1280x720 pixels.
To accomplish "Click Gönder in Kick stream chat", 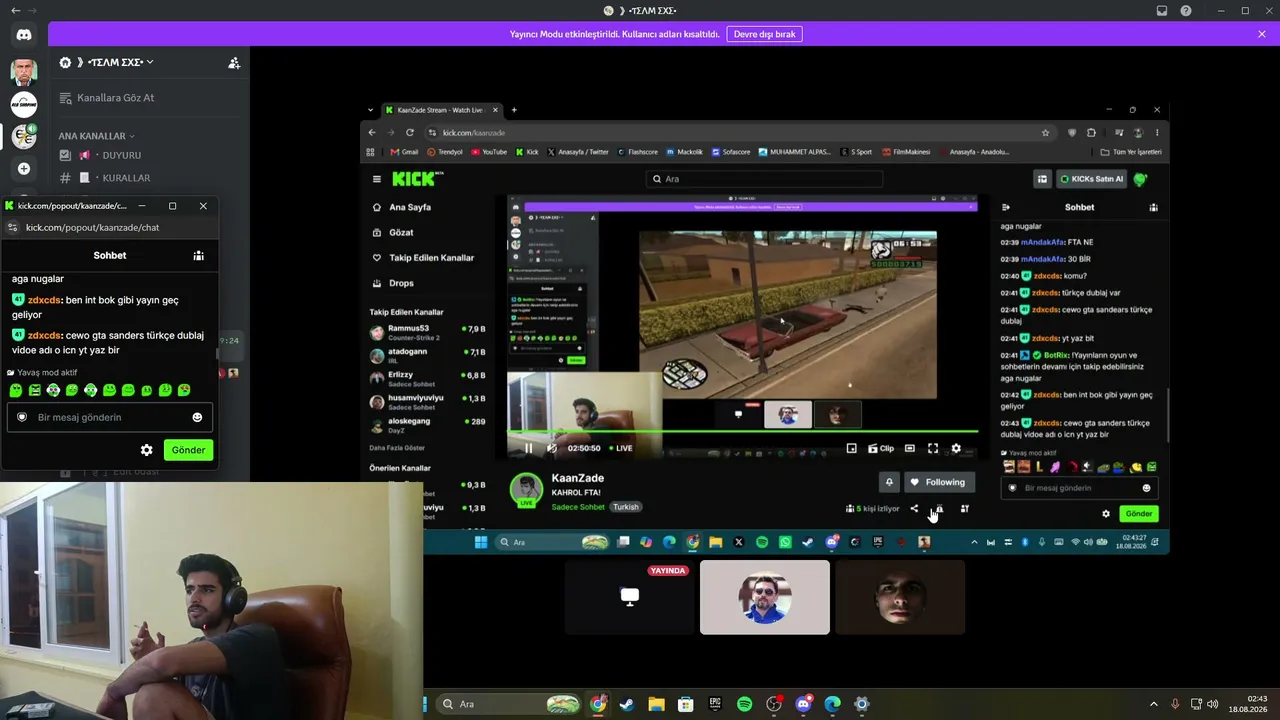I will [1139, 514].
